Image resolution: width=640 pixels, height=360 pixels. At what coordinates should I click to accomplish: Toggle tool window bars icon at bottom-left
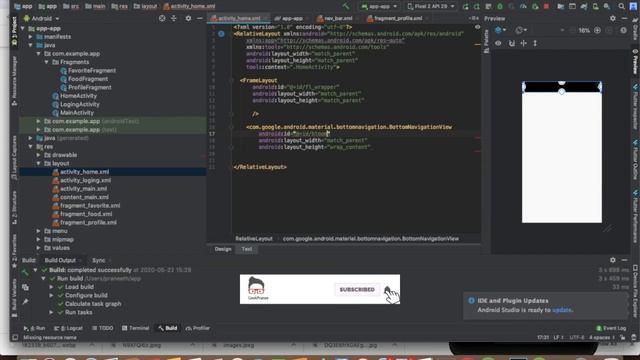click(15, 338)
